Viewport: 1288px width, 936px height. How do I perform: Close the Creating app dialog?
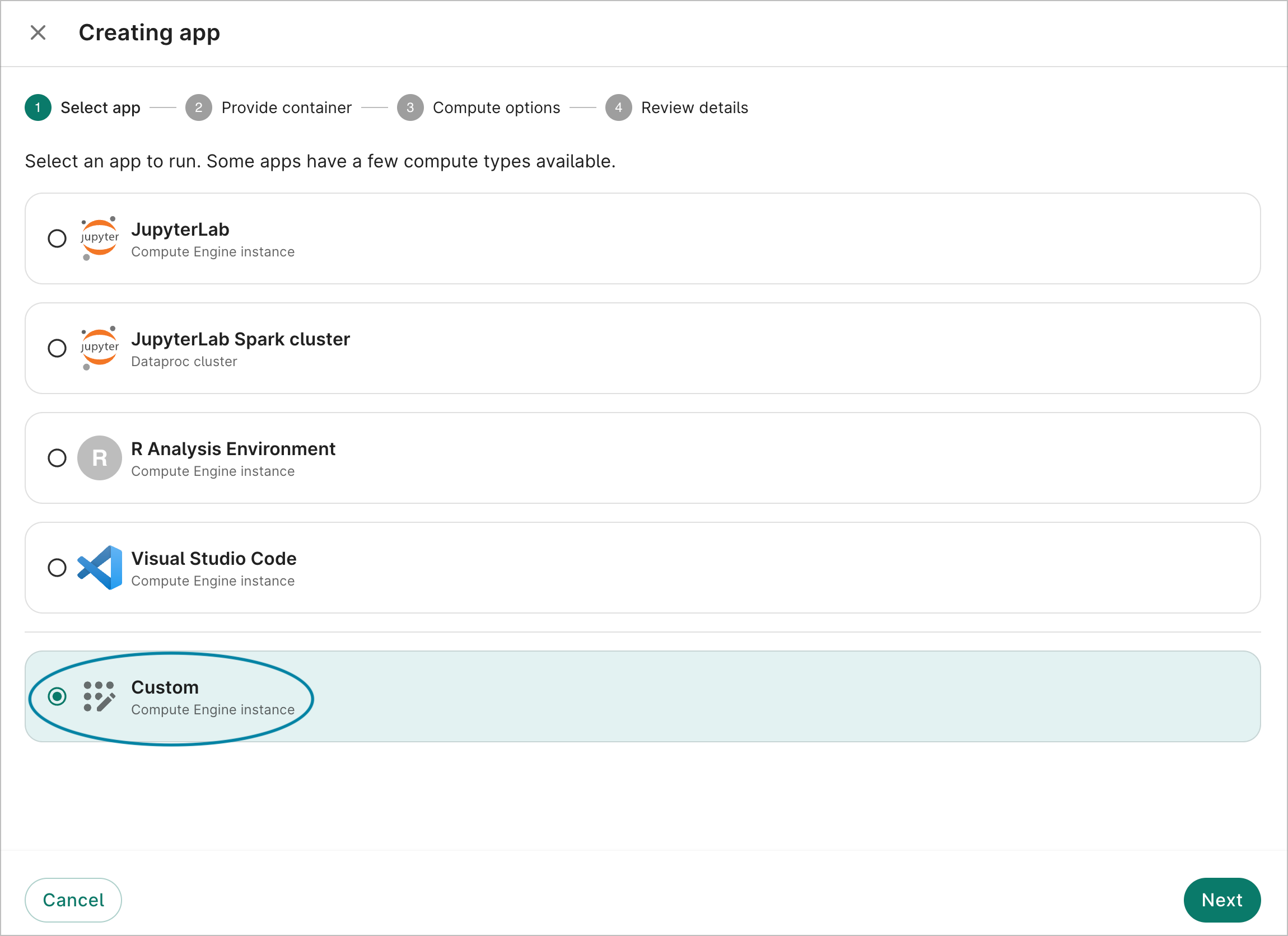pyautogui.click(x=38, y=33)
